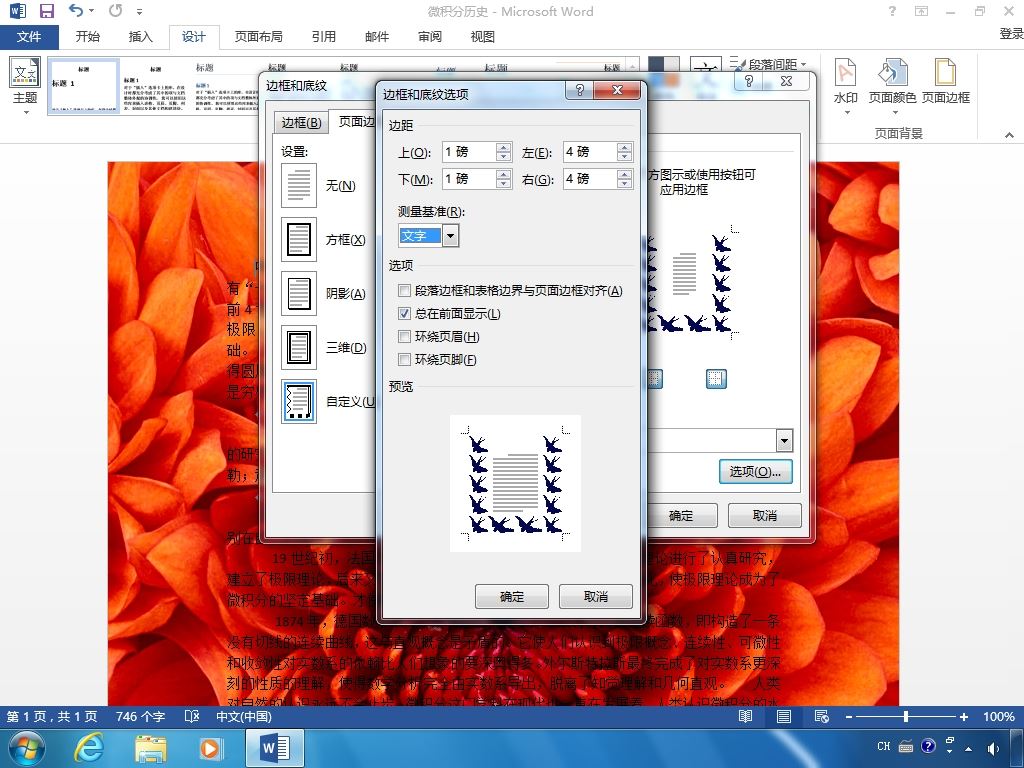Click the zoom level 100% text
This screenshot has width=1024, height=768.
pos(999,716)
